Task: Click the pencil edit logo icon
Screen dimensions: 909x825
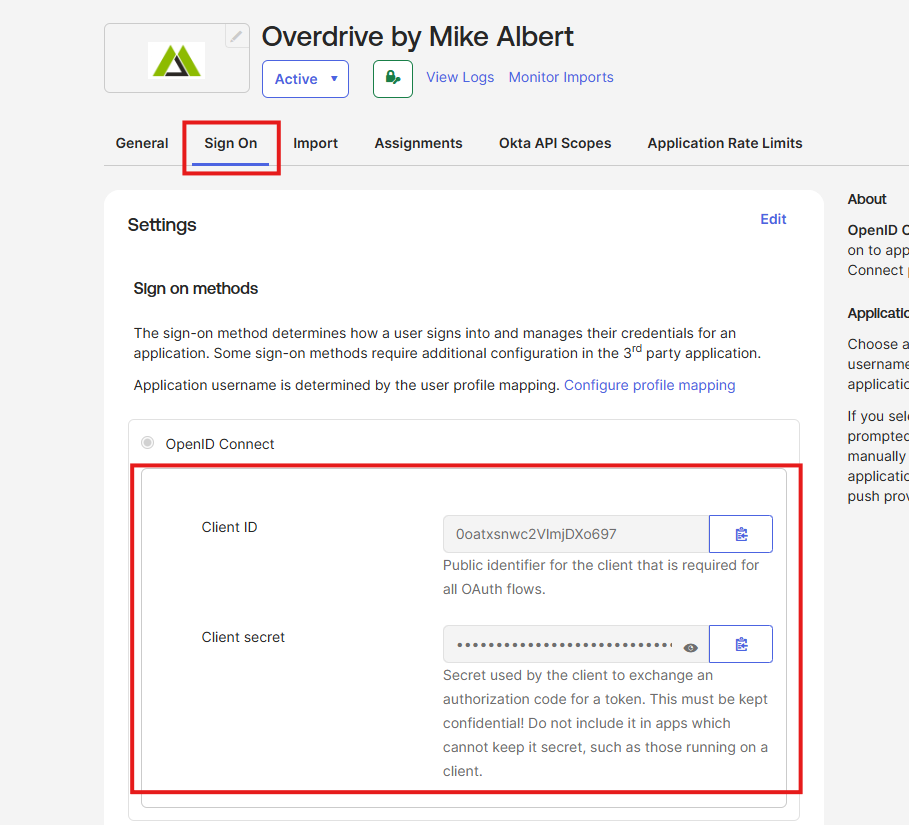Action: (236, 37)
